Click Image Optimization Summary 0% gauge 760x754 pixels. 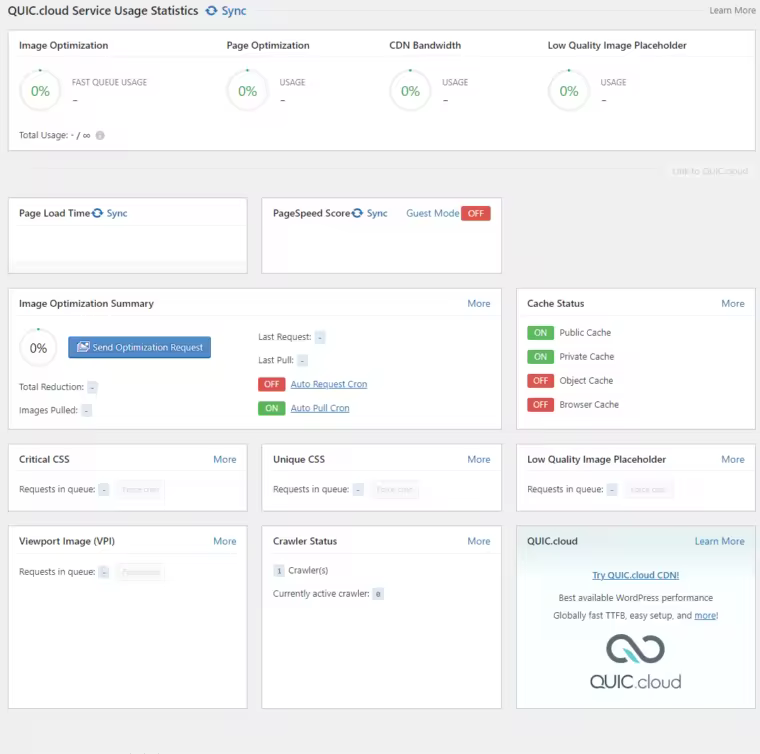(38, 348)
